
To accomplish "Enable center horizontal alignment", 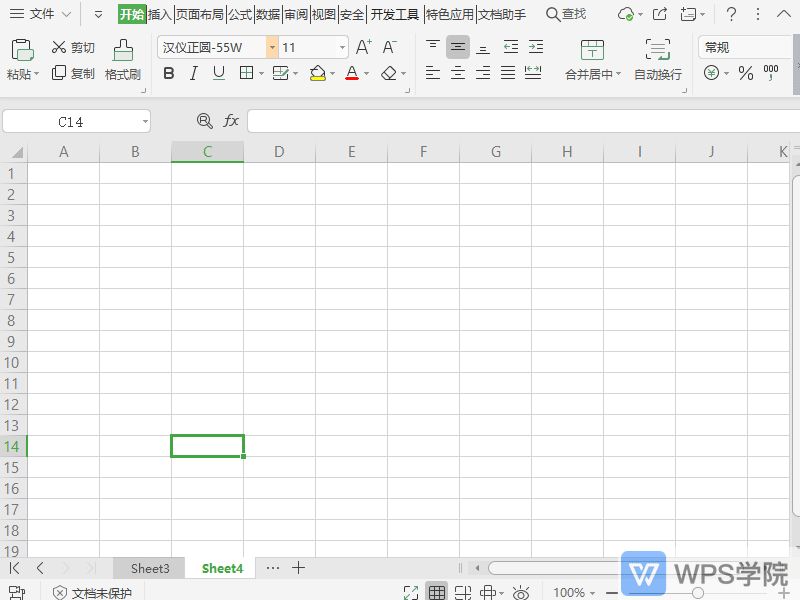I will coord(458,73).
